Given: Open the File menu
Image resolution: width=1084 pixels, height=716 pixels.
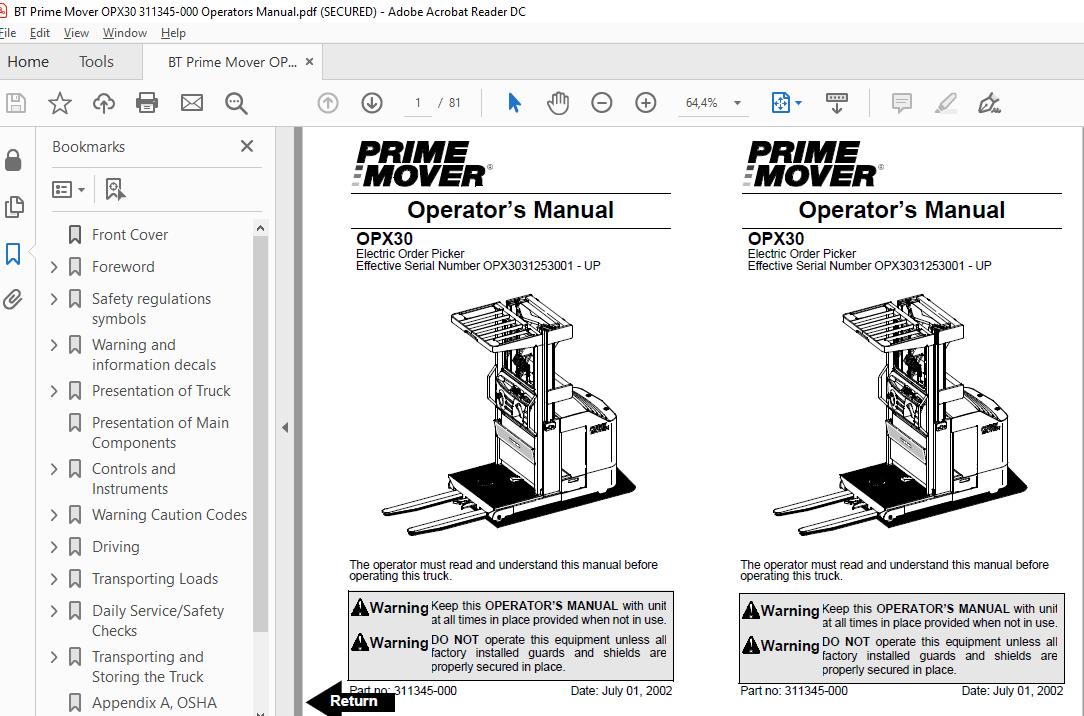Looking at the screenshot, I should tap(8, 32).
